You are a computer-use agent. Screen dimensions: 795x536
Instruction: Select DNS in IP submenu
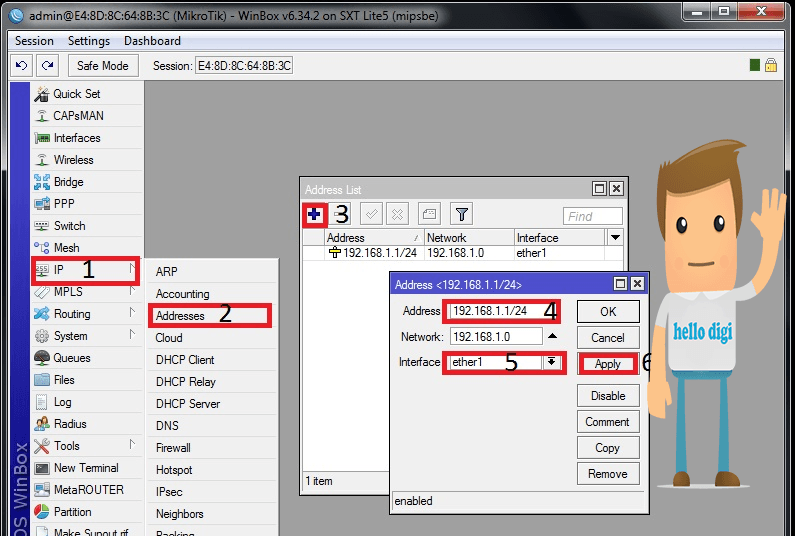tap(212, 426)
